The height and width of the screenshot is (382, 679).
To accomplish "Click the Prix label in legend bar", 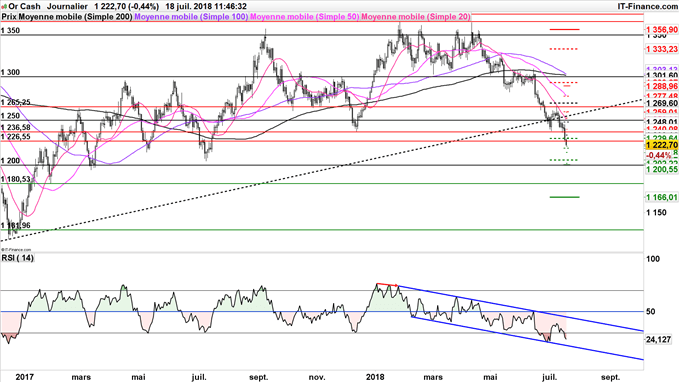I will (10, 17).
